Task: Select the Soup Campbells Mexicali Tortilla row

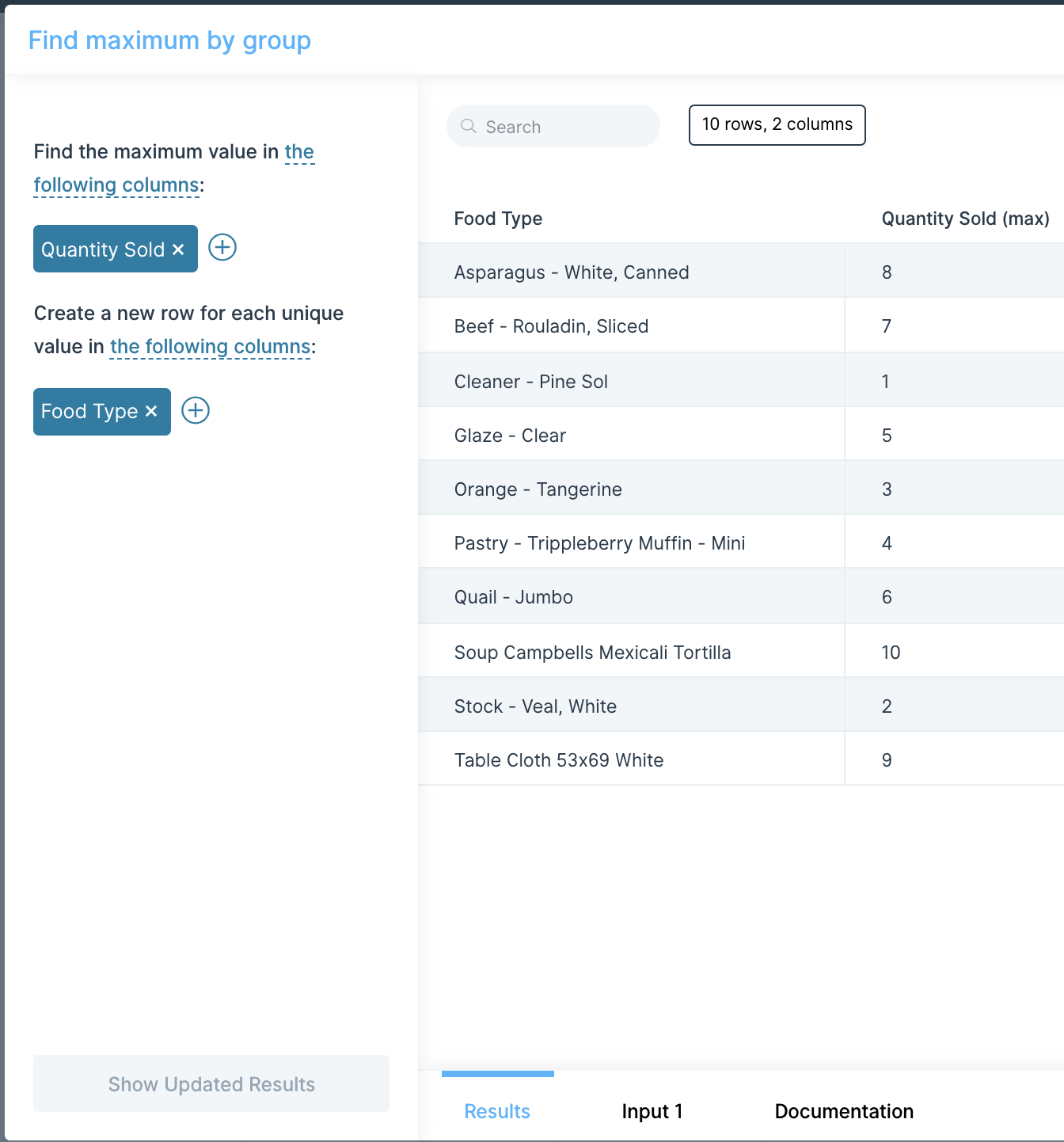Action: coord(741,652)
